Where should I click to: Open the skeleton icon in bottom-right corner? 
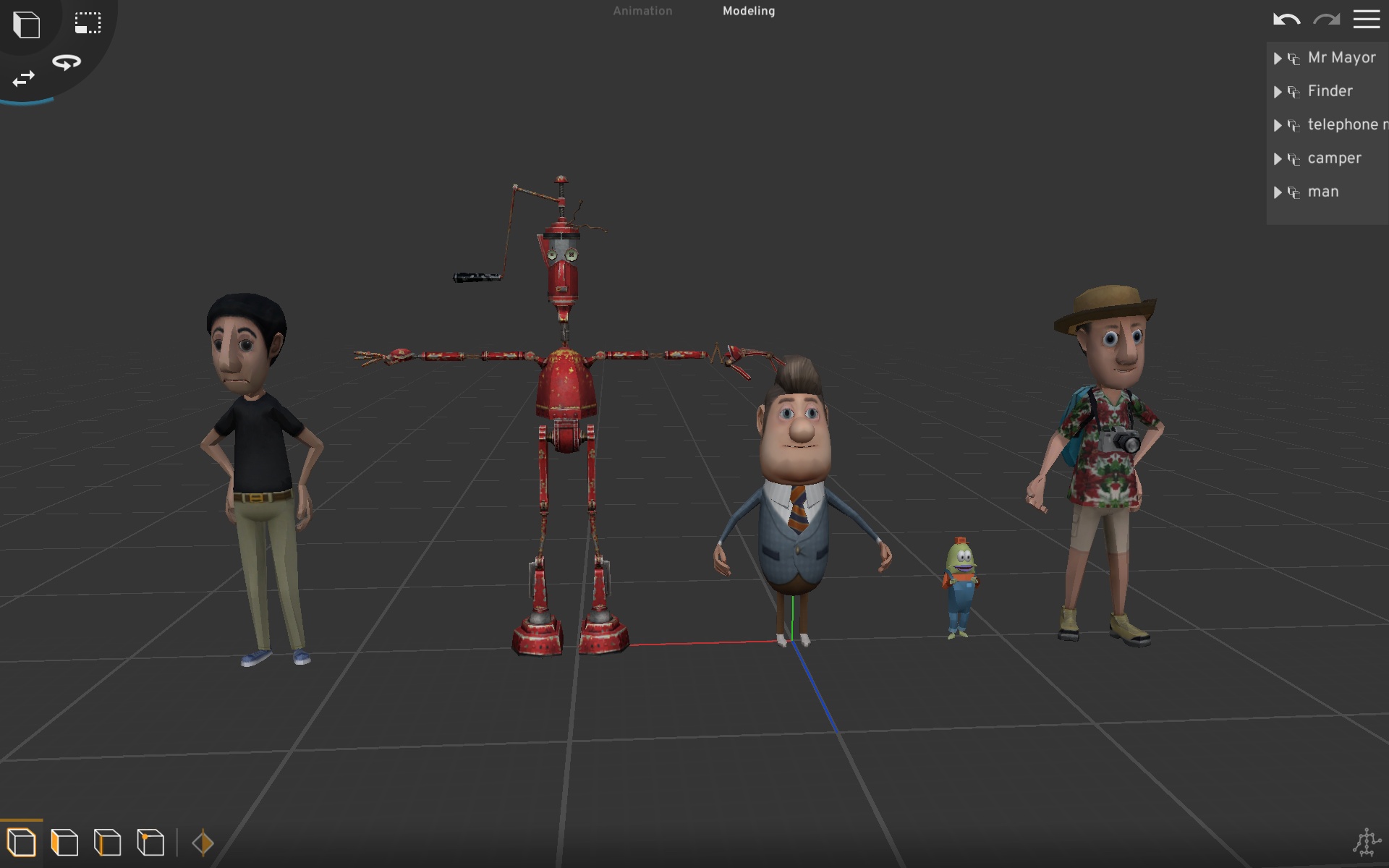pyautogui.click(x=1367, y=841)
